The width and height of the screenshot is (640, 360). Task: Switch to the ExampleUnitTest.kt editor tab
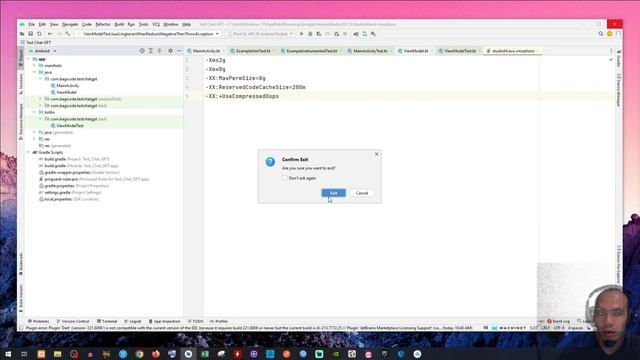[253, 51]
